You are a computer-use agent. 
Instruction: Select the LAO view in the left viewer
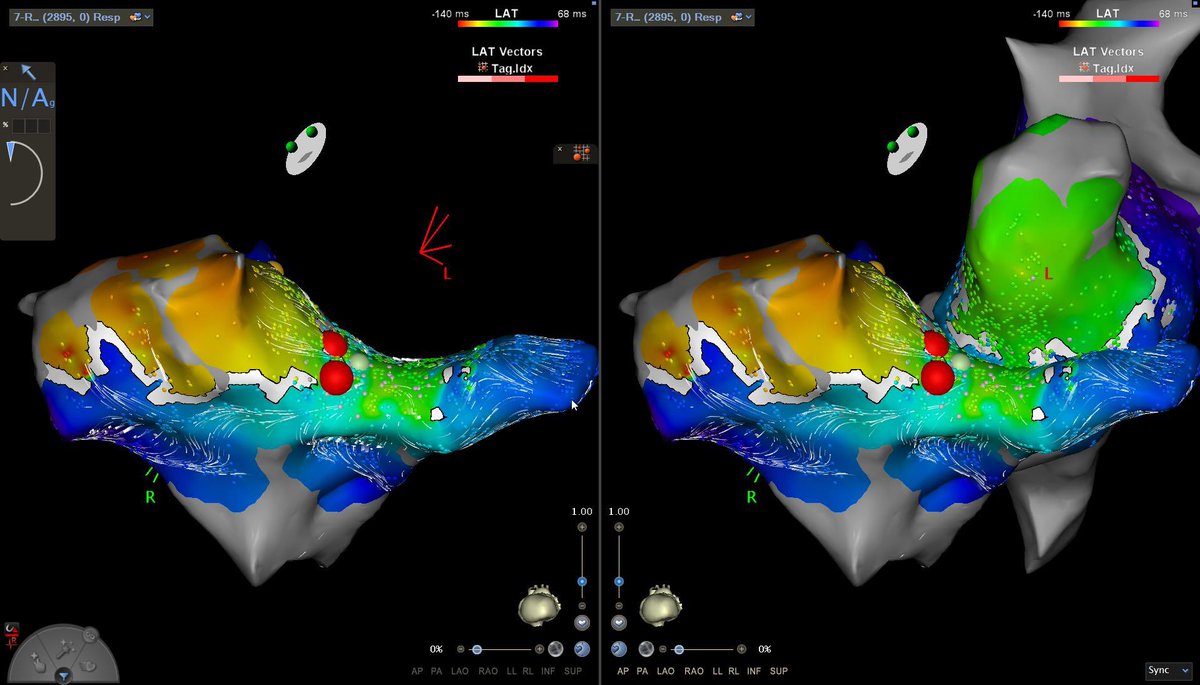pos(460,672)
